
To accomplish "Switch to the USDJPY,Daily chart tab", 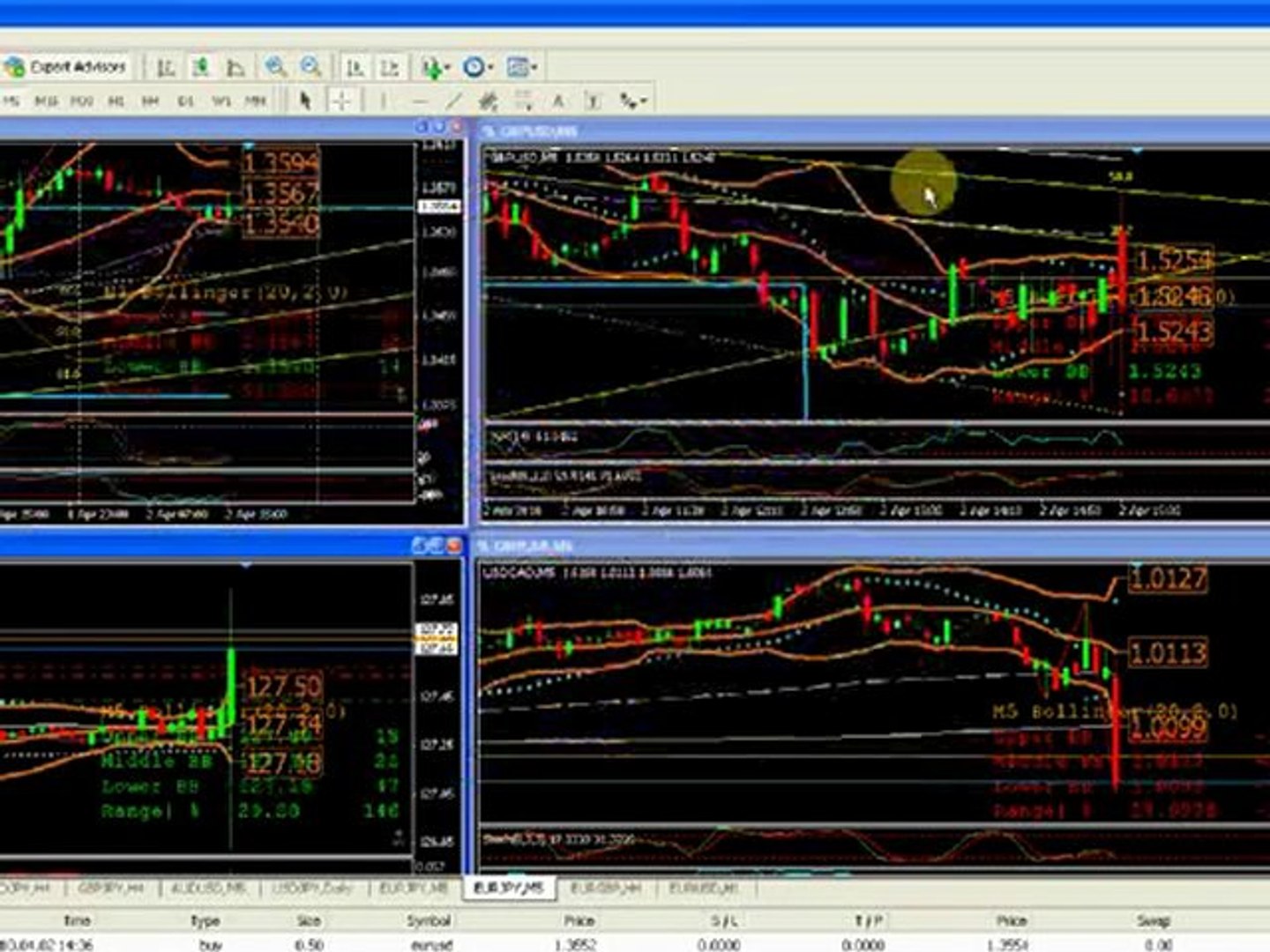I will coord(313,888).
